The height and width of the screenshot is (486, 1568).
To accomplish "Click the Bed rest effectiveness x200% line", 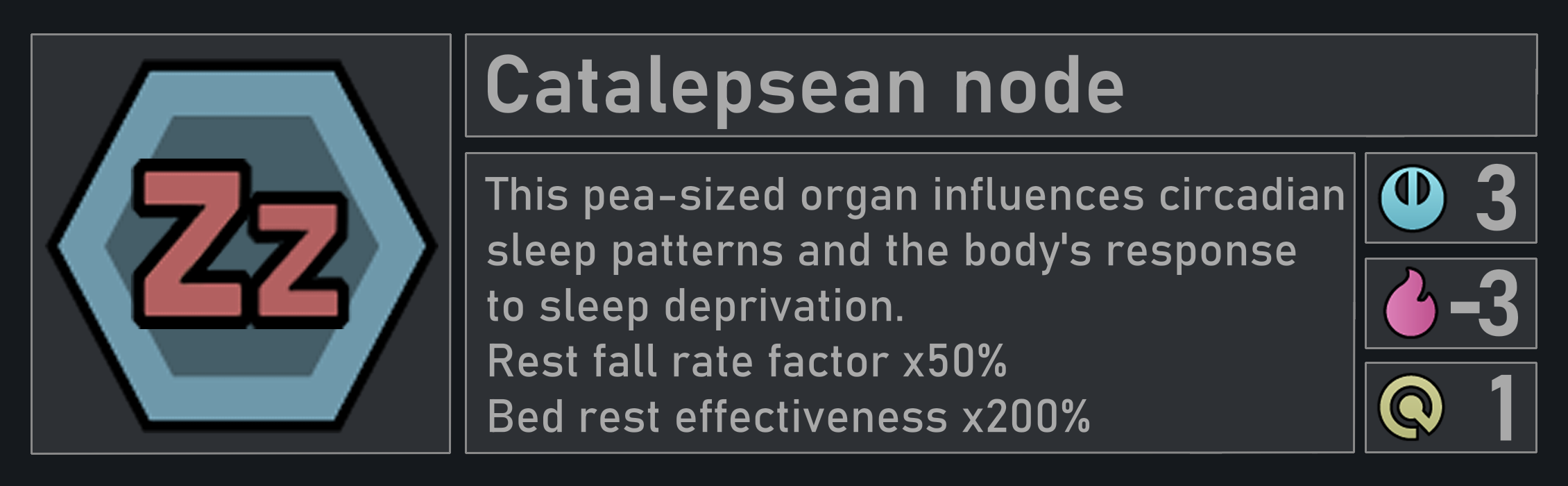I will [x=788, y=417].
